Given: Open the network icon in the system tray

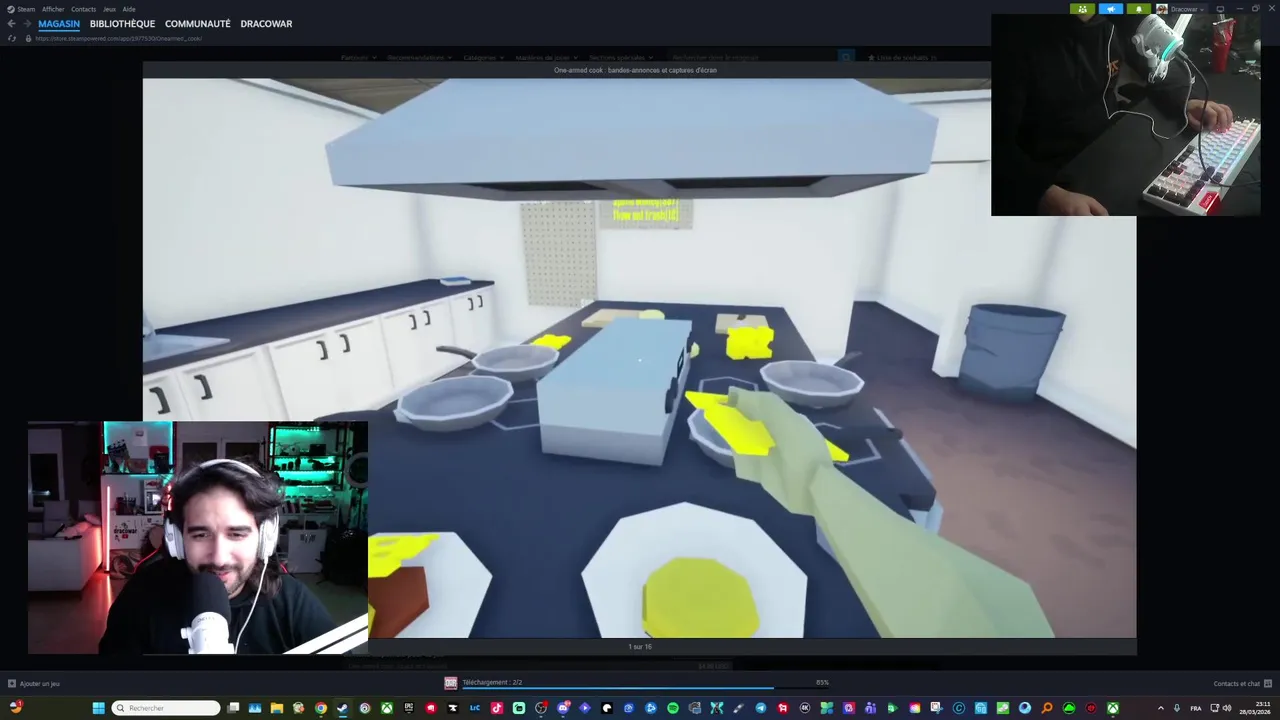Looking at the screenshot, I should pos(1214,708).
